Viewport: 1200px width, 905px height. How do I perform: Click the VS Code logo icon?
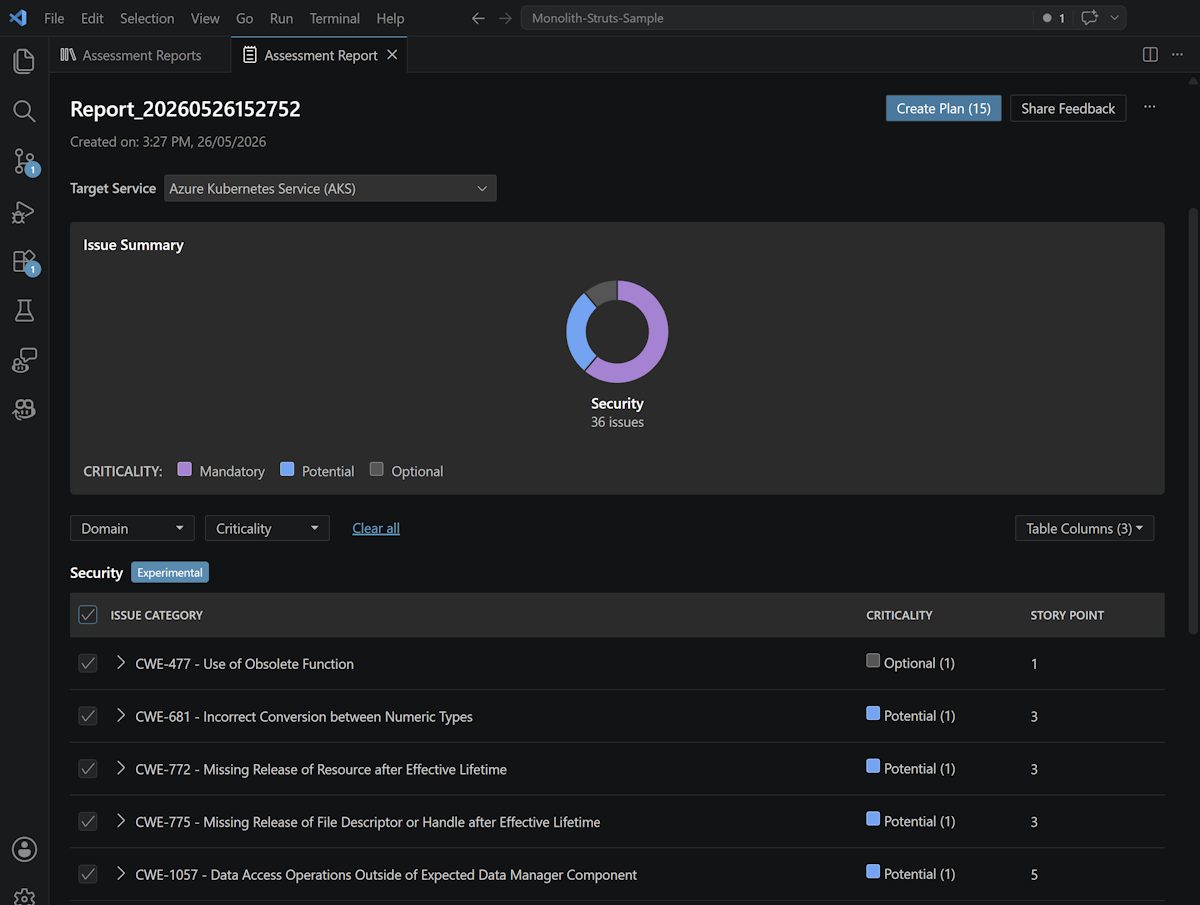pos(17,18)
